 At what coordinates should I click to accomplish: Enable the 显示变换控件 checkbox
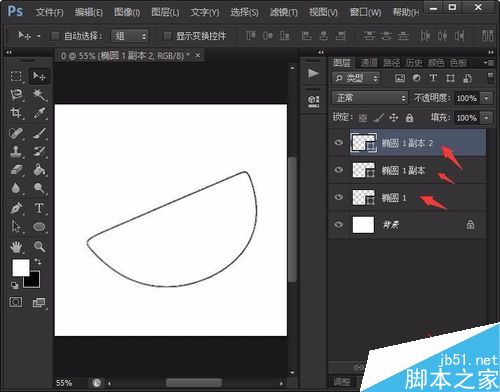(167, 36)
